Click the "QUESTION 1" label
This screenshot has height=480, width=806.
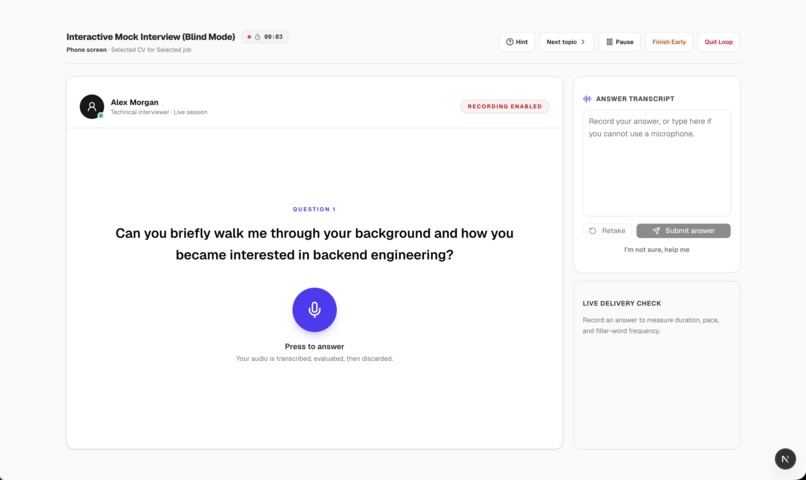click(314, 209)
